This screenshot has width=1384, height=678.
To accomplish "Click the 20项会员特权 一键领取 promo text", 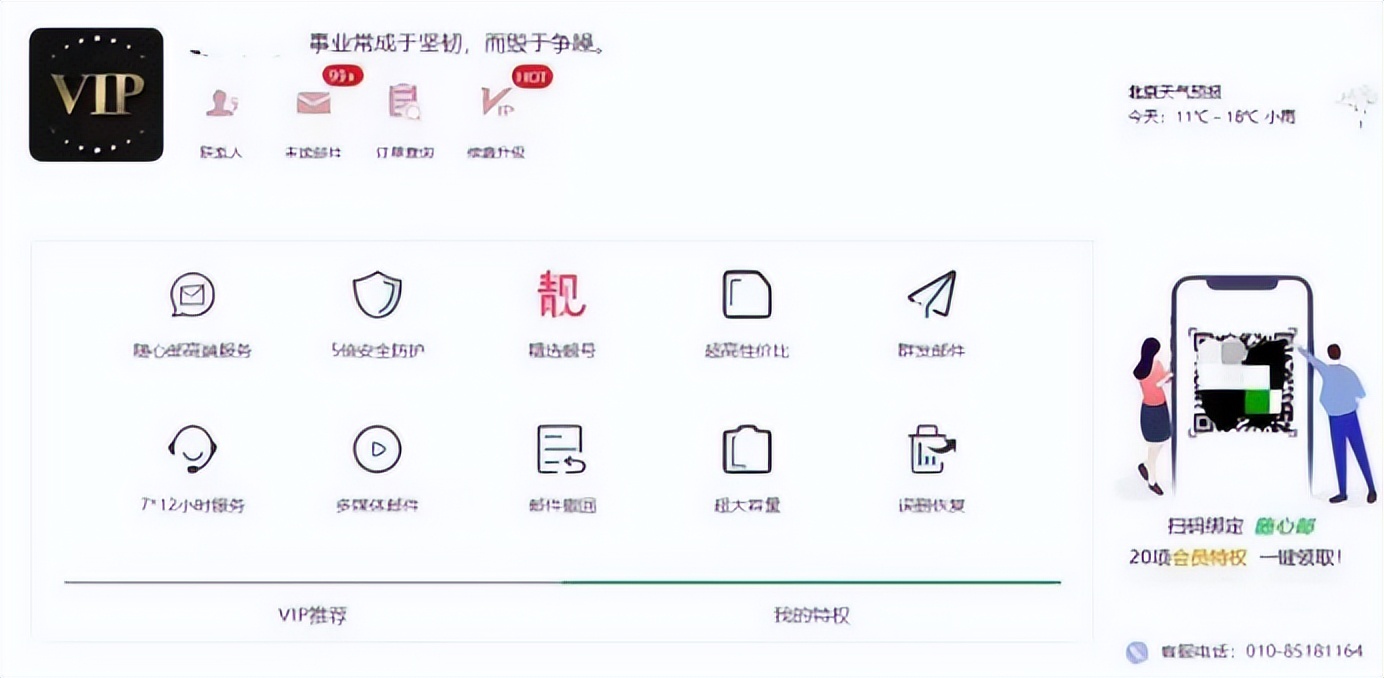I will (x=1235, y=557).
